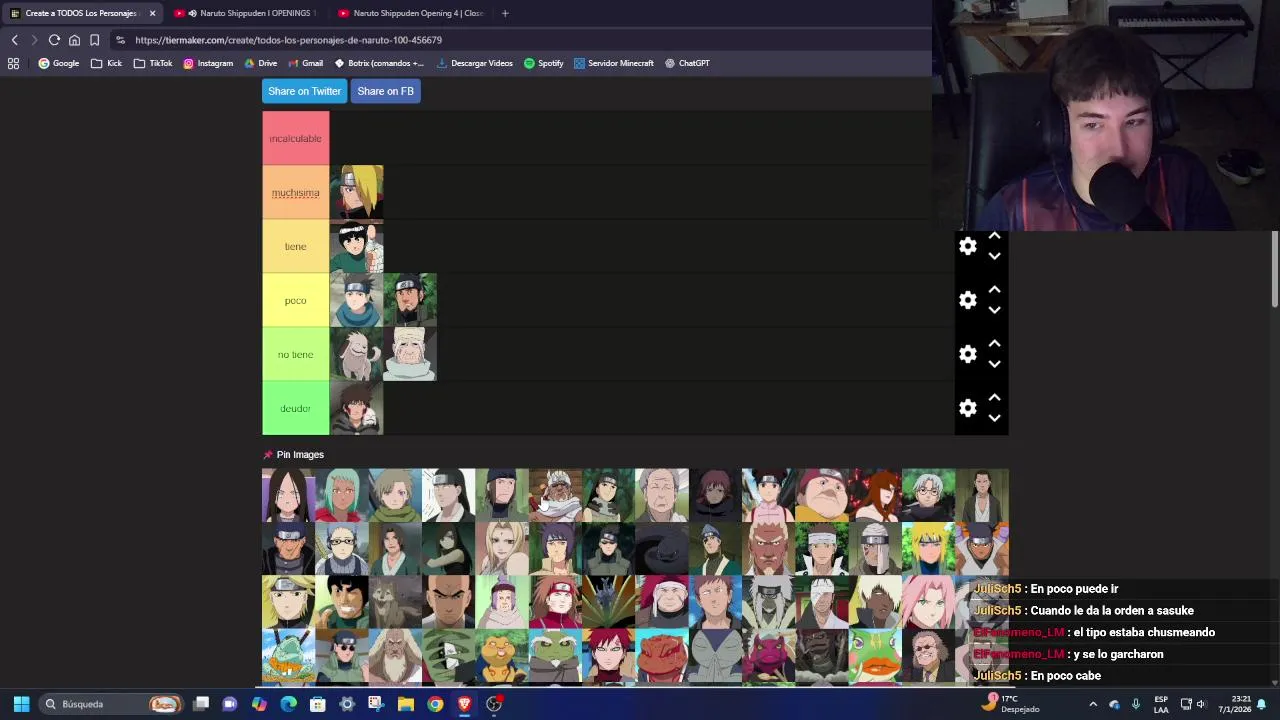Reload the tiermaker page

coord(54,40)
